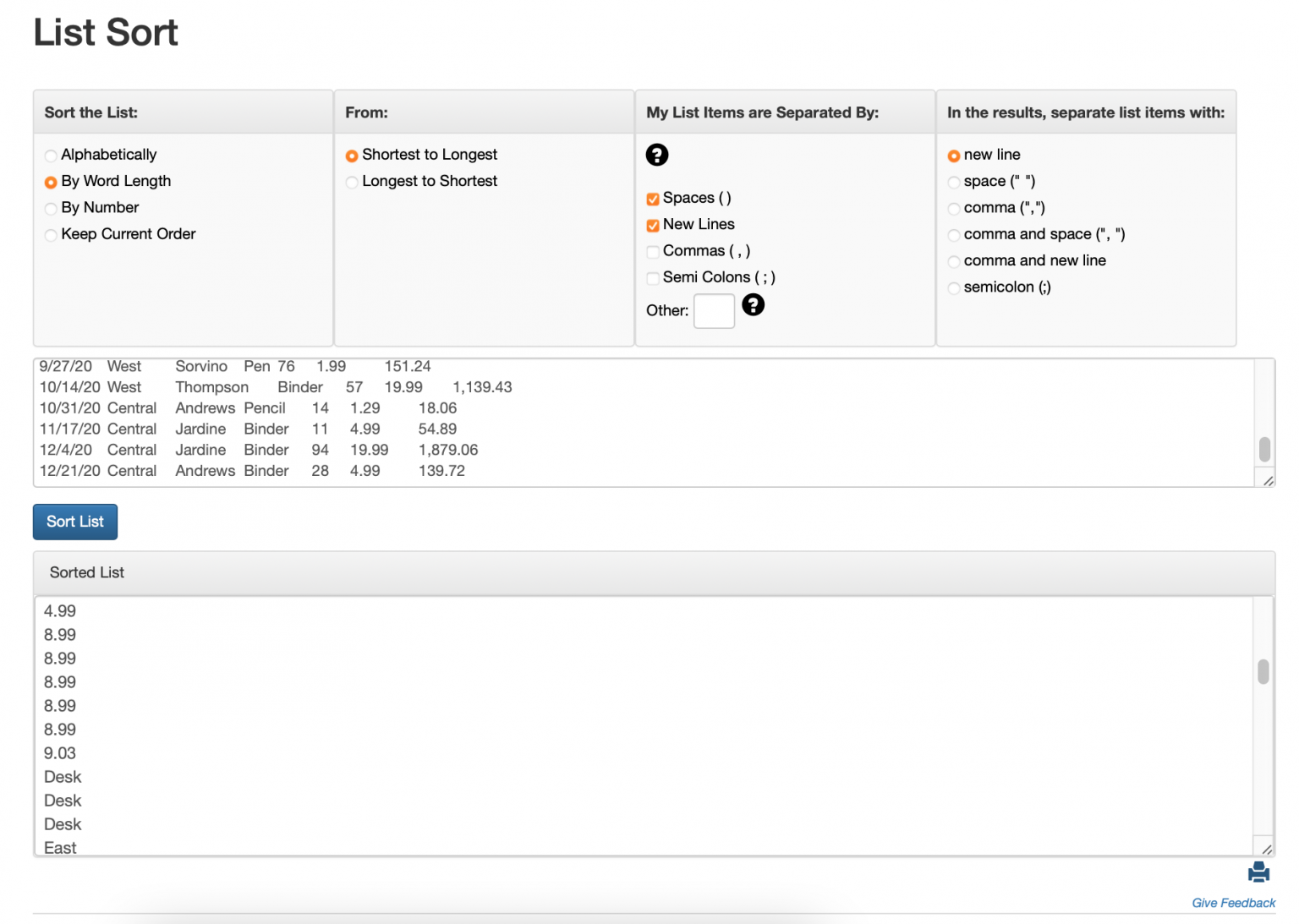Click the 9.03 entry in sorted list
Screen dimensions: 1299x924
pyautogui.click(x=60, y=753)
